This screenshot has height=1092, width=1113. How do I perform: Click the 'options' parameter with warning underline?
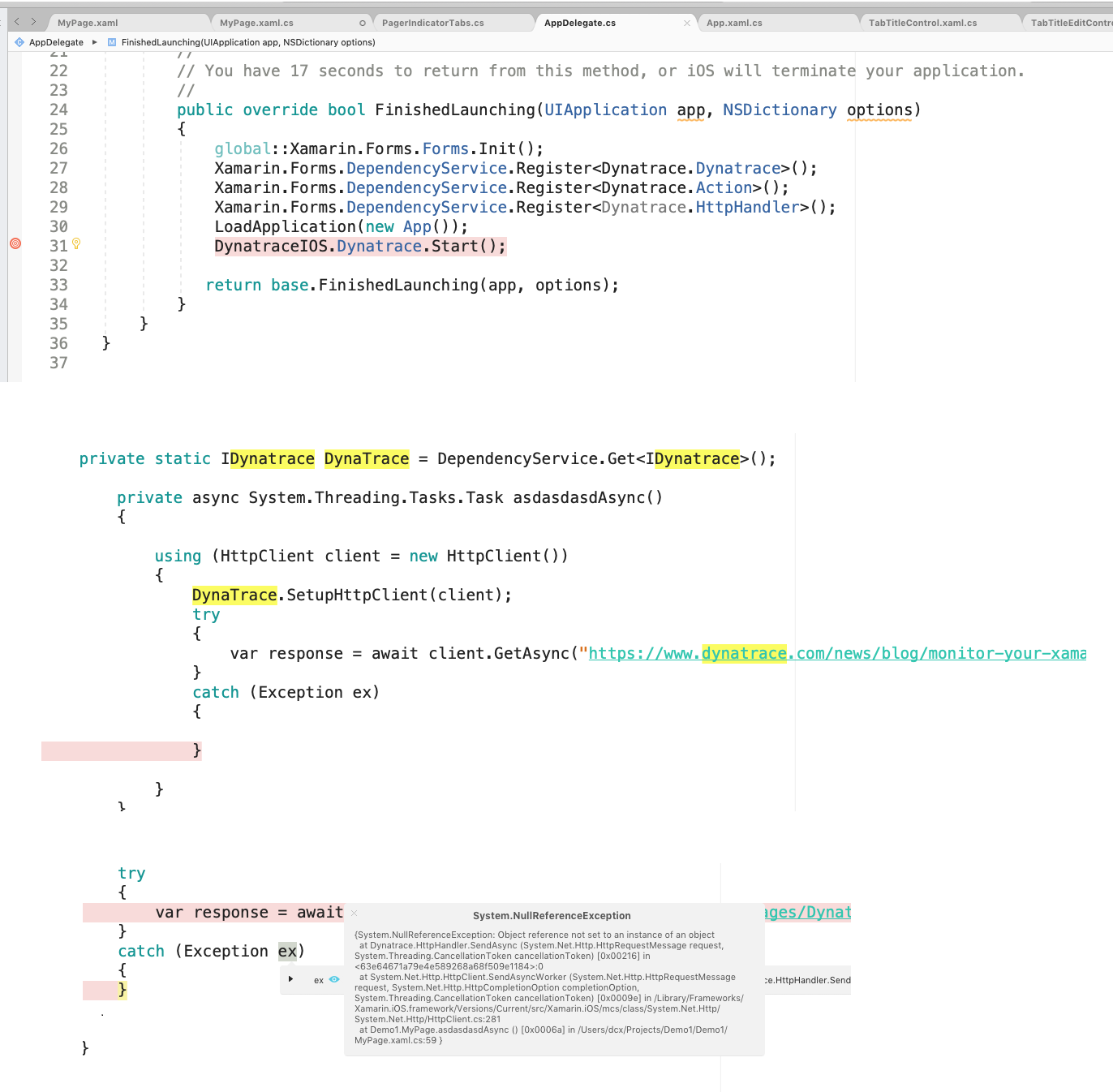tap(879, 110)
